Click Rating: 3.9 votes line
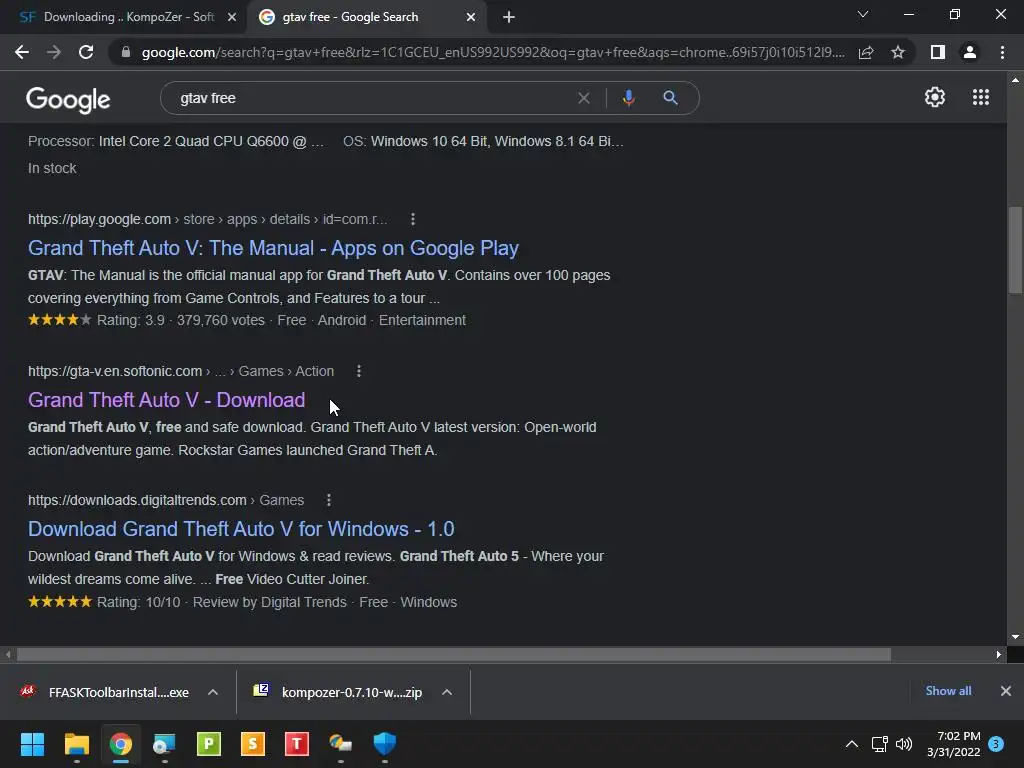The height and width of the screenshot is (768, 1024). tap(247, 320)
